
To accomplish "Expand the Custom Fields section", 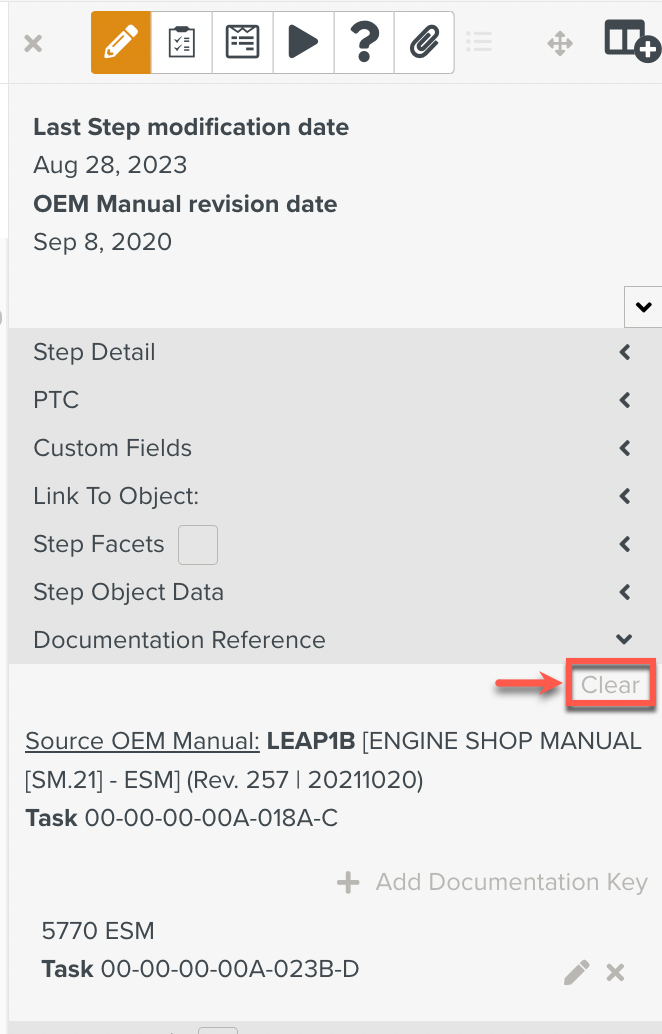I will pyautogui.click(x=334, y=448).
